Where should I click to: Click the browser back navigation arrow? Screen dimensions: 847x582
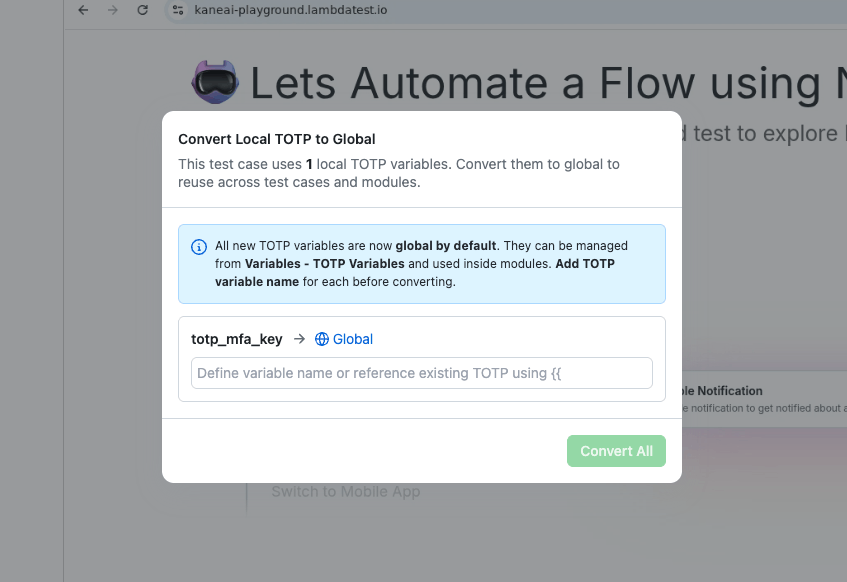pos(83,10)
